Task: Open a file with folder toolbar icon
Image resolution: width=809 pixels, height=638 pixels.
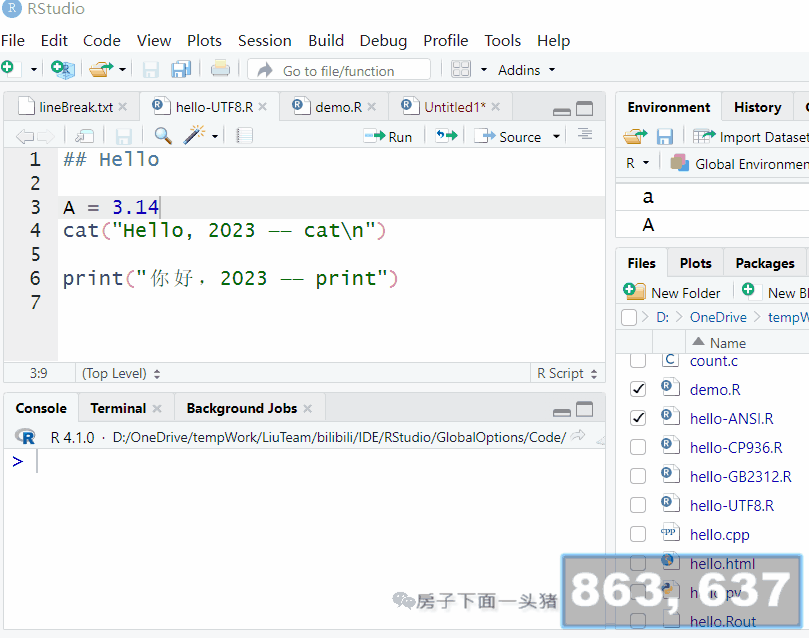Action: tap(100, 69)
